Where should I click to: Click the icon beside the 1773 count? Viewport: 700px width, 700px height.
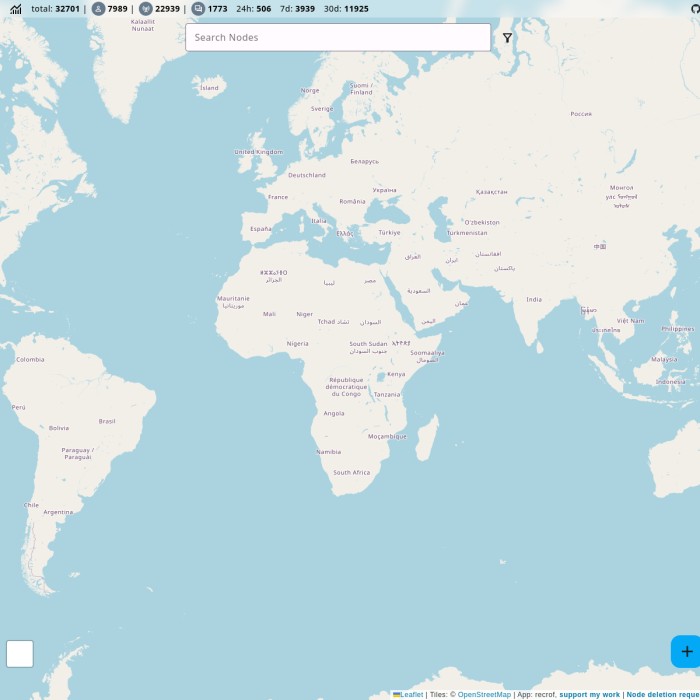click(198, 9)
